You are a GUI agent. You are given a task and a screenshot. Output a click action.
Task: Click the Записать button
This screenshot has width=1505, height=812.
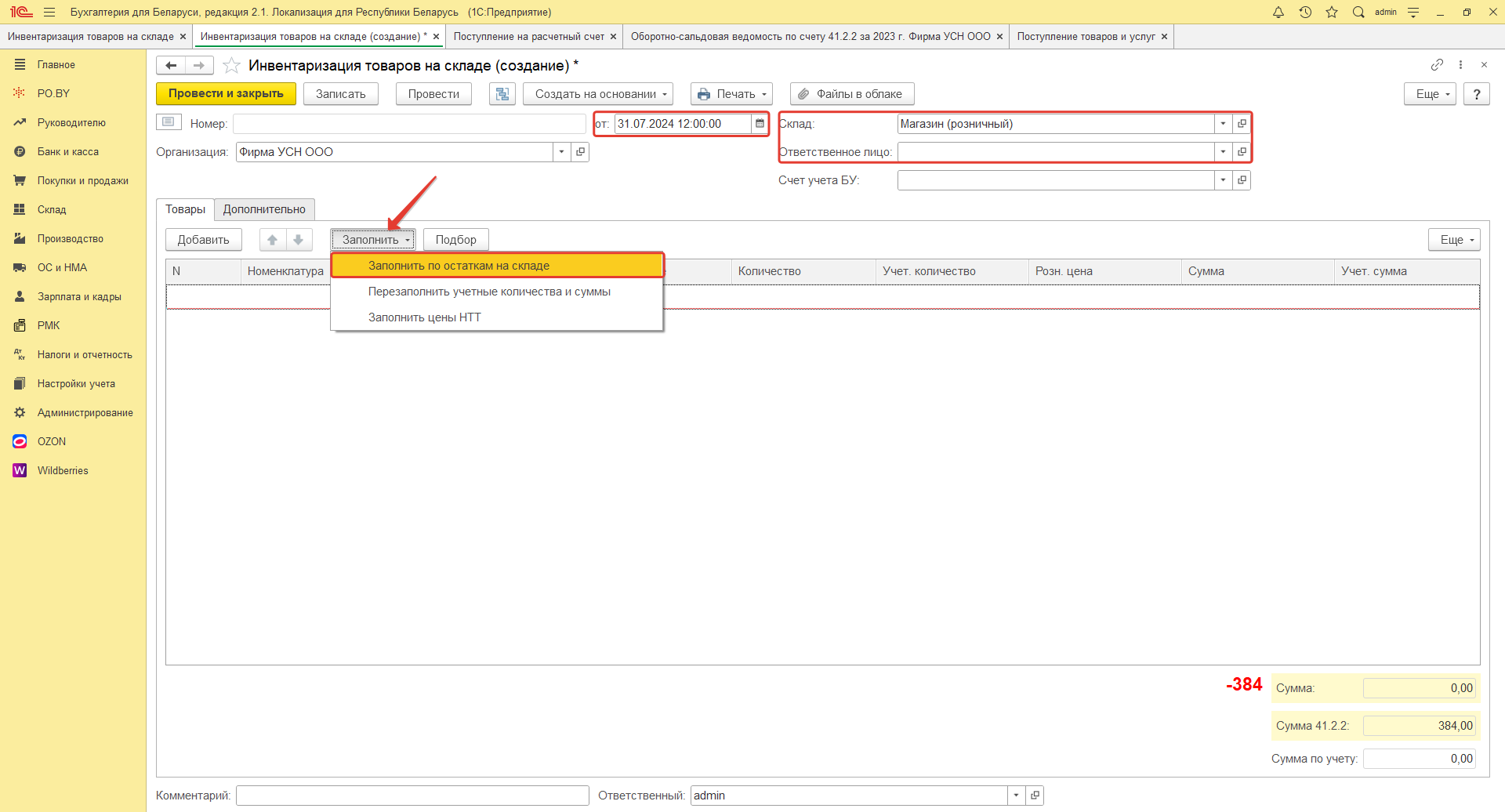click(341, 94)
